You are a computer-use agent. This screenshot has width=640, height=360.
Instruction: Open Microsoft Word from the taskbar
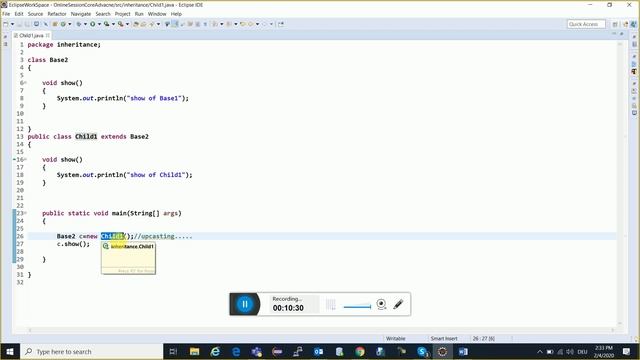point(463,351)
